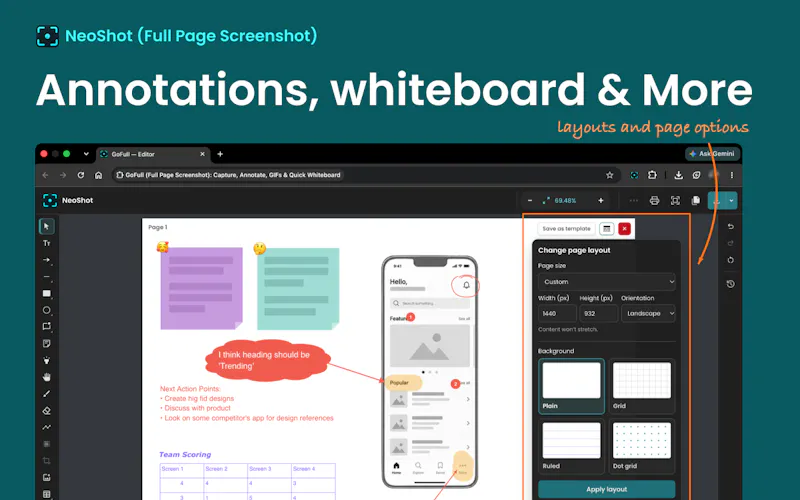Click the reset rotate icon
Screen dimensions: 800x500
[731, 260]
